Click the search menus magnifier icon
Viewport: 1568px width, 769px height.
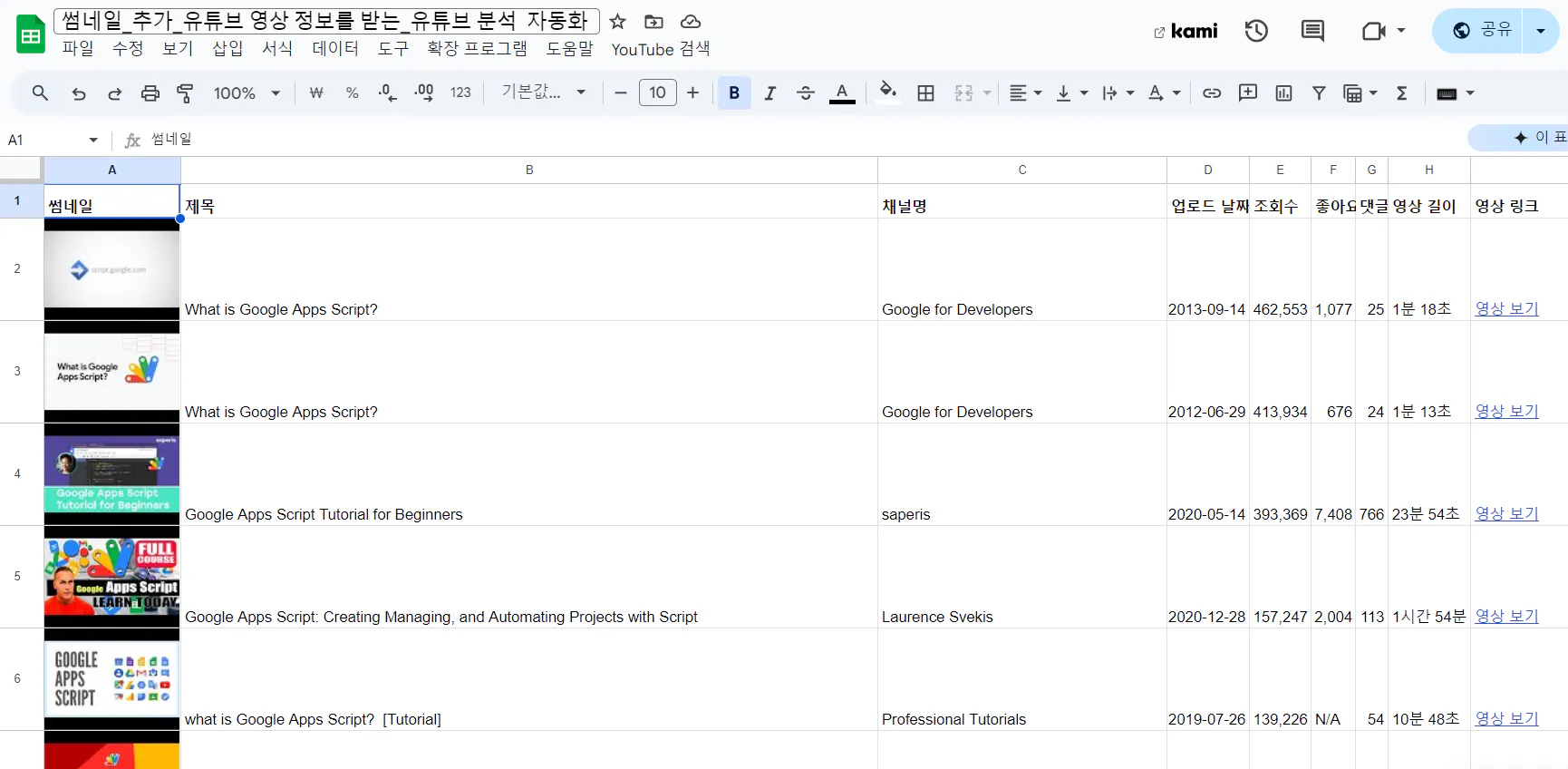tap(40, 92)
